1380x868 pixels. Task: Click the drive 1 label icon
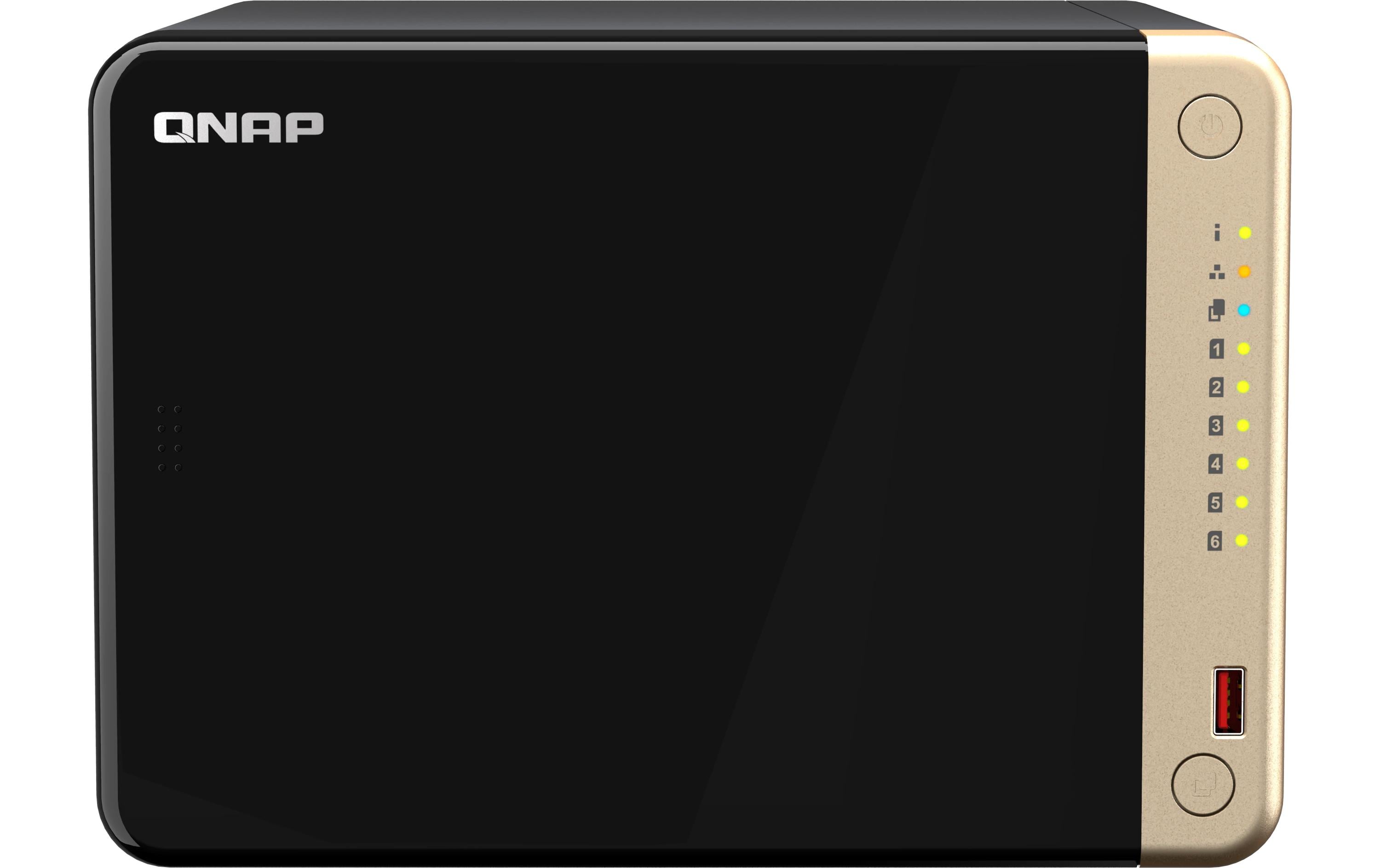[x=1216, y=349]
